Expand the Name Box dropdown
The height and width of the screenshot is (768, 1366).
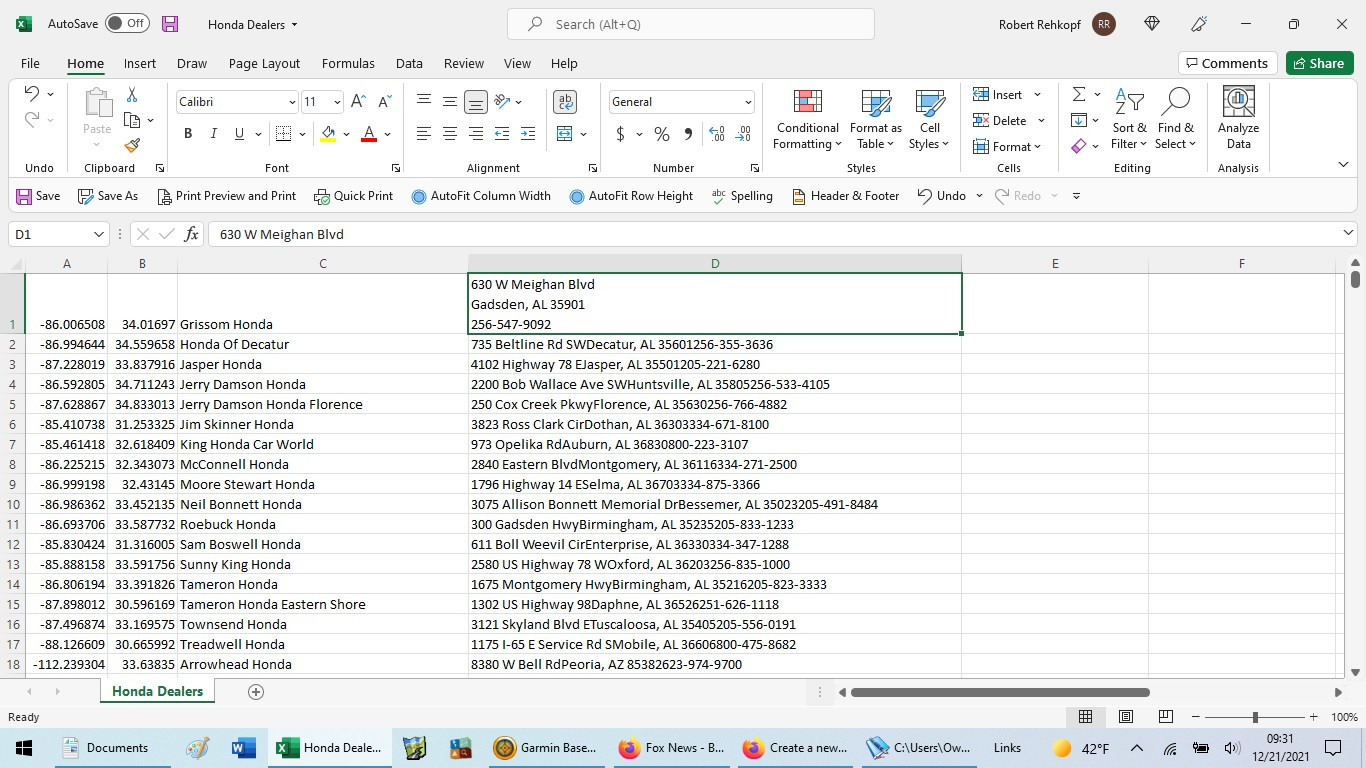coord(98,234)
